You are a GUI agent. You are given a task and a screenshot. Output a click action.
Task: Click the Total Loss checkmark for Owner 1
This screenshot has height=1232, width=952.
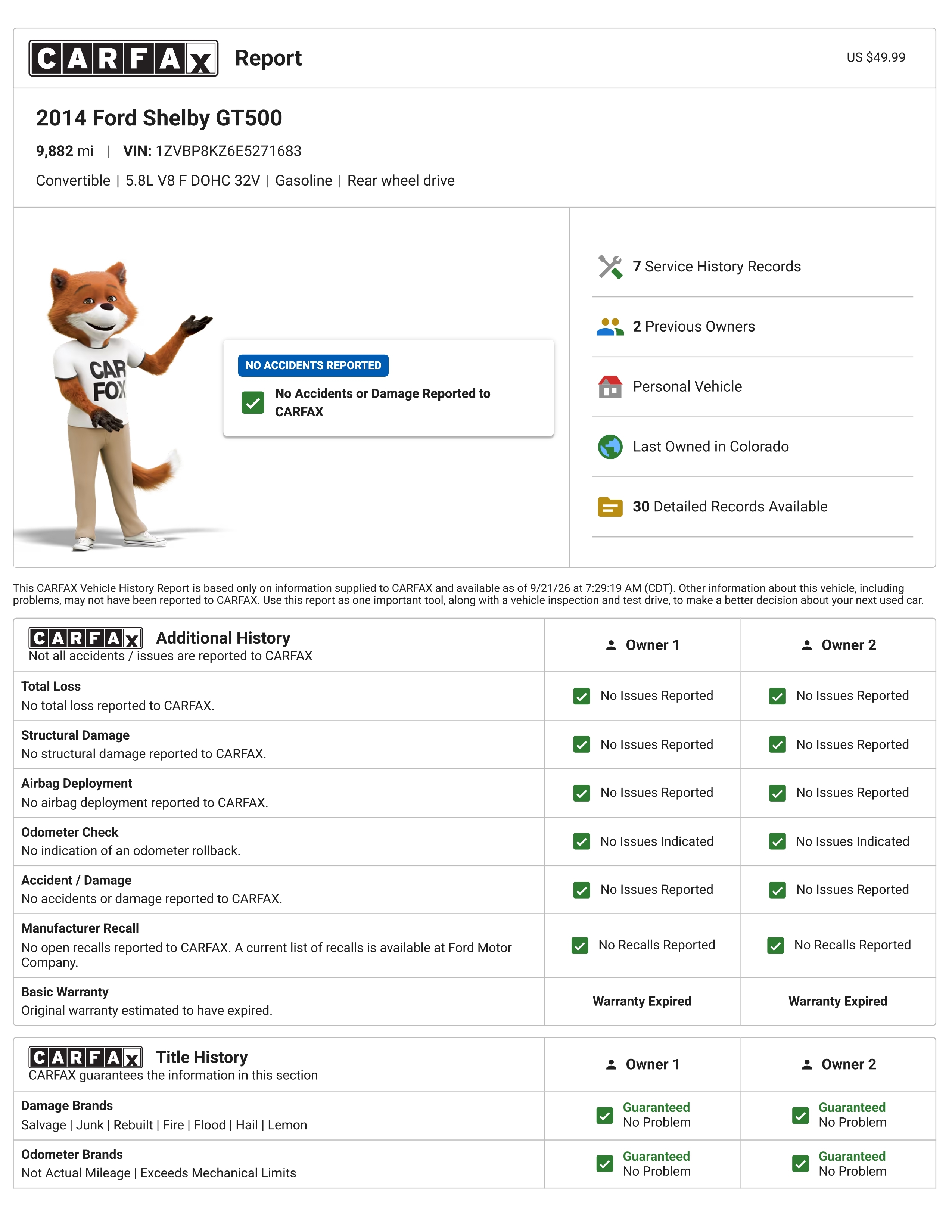click(581, 696)
